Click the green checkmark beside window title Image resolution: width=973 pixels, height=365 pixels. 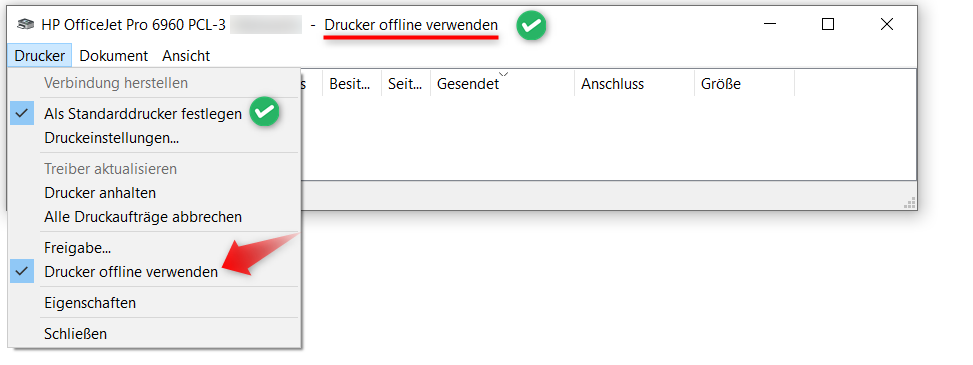(x=532, y=25)
